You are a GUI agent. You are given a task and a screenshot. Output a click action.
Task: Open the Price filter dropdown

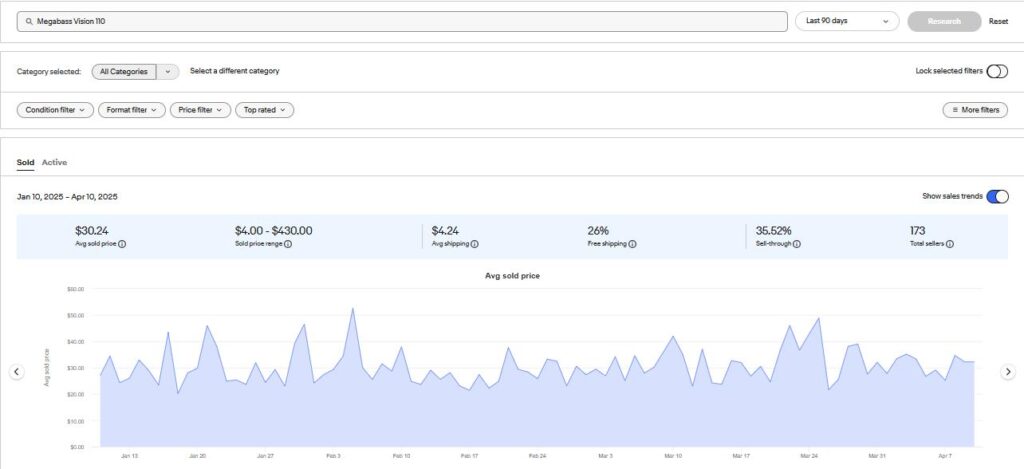point(200,110)
